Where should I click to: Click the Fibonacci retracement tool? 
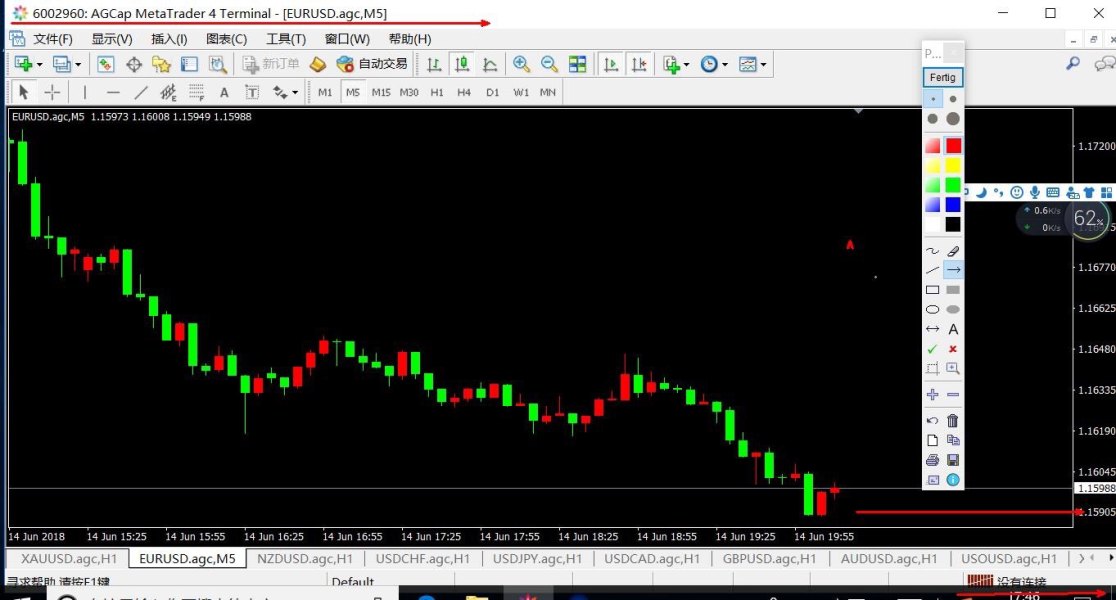(196, 92)
